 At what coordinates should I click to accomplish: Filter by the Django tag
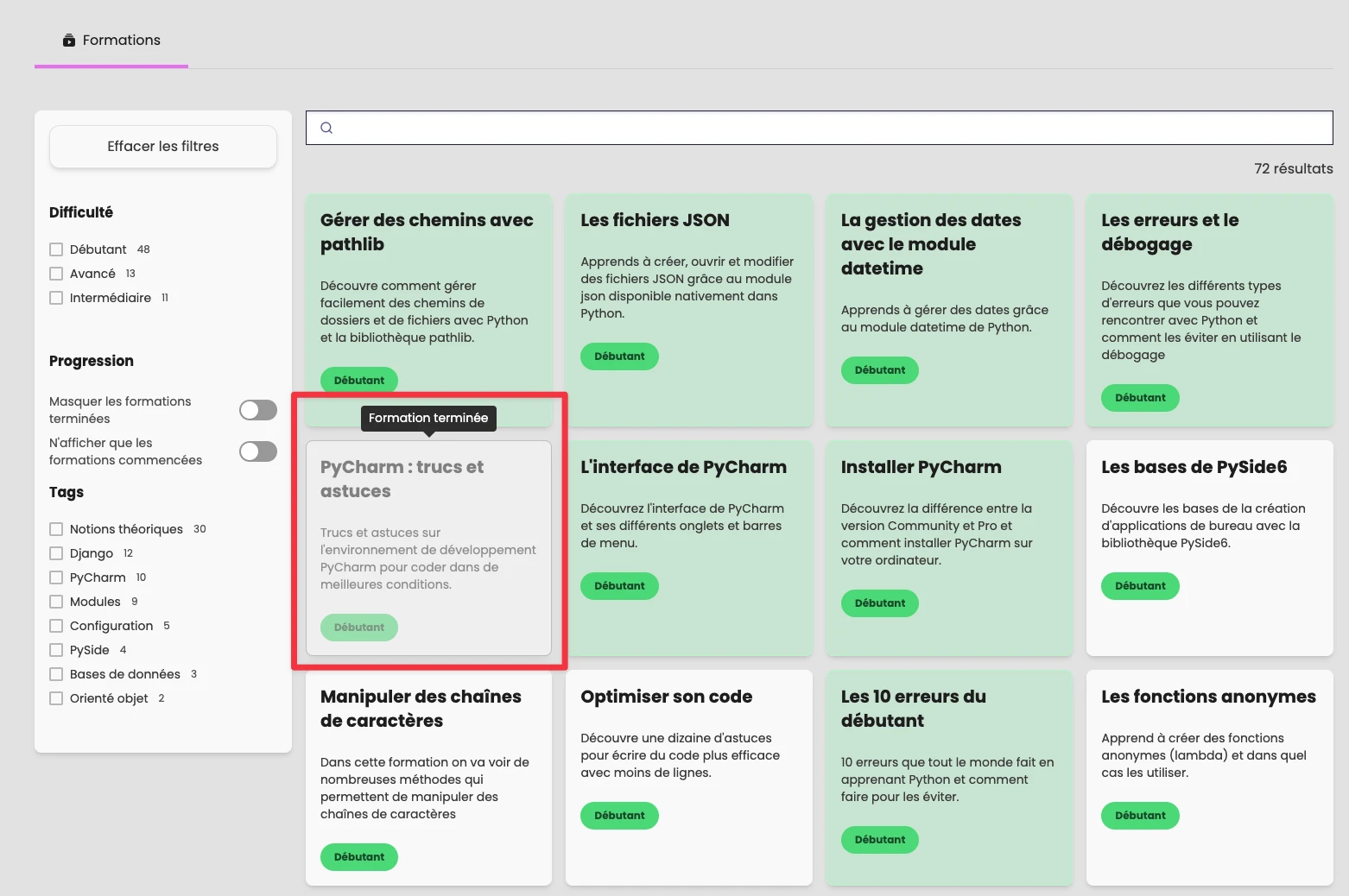point(56,553)
